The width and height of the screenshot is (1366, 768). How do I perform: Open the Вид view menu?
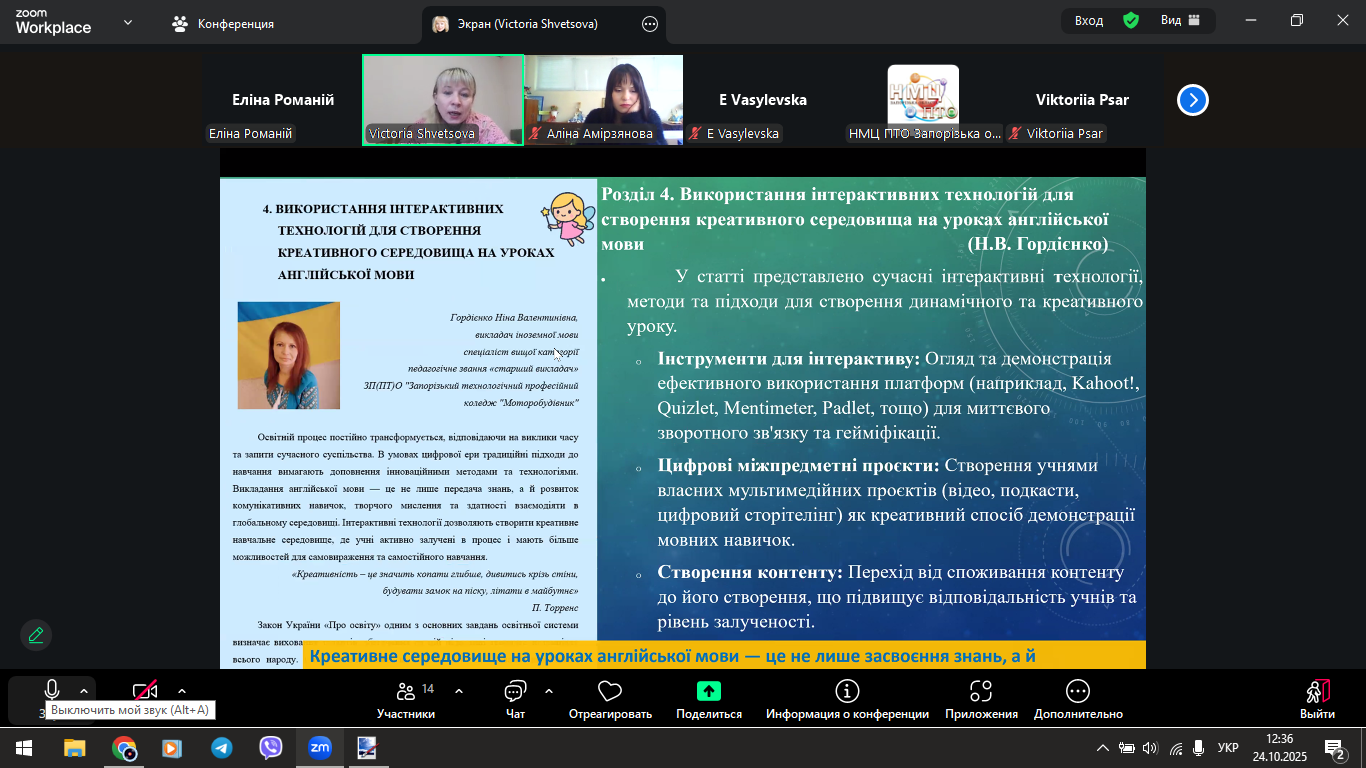(x=1180, y=21)
